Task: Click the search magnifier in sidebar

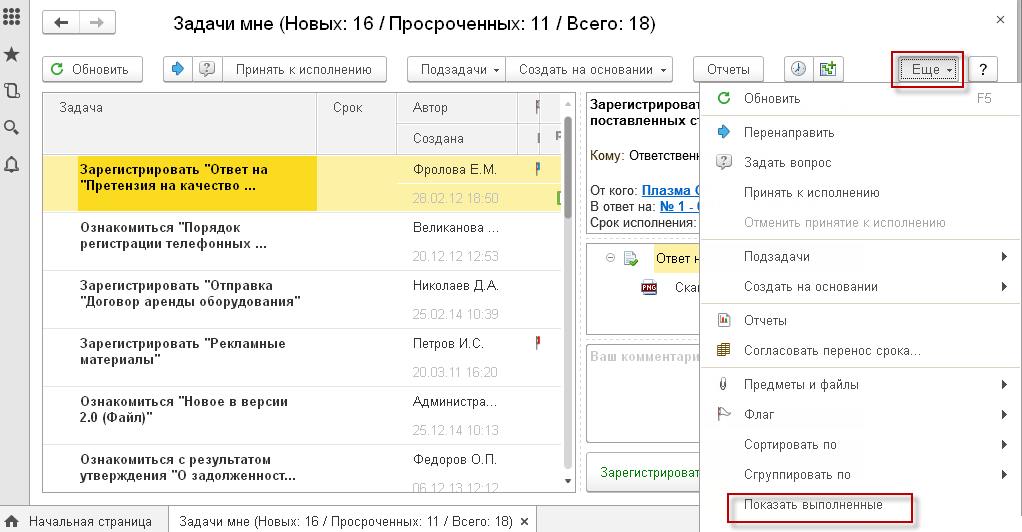Action: tap(11, 127)
